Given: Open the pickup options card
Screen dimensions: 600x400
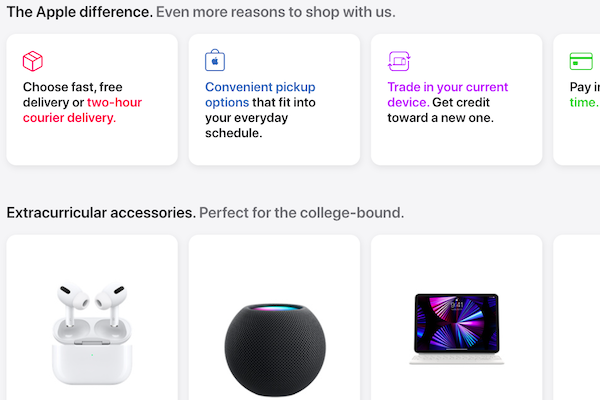Looking at the screenshot, I should [x=274, y=100].
